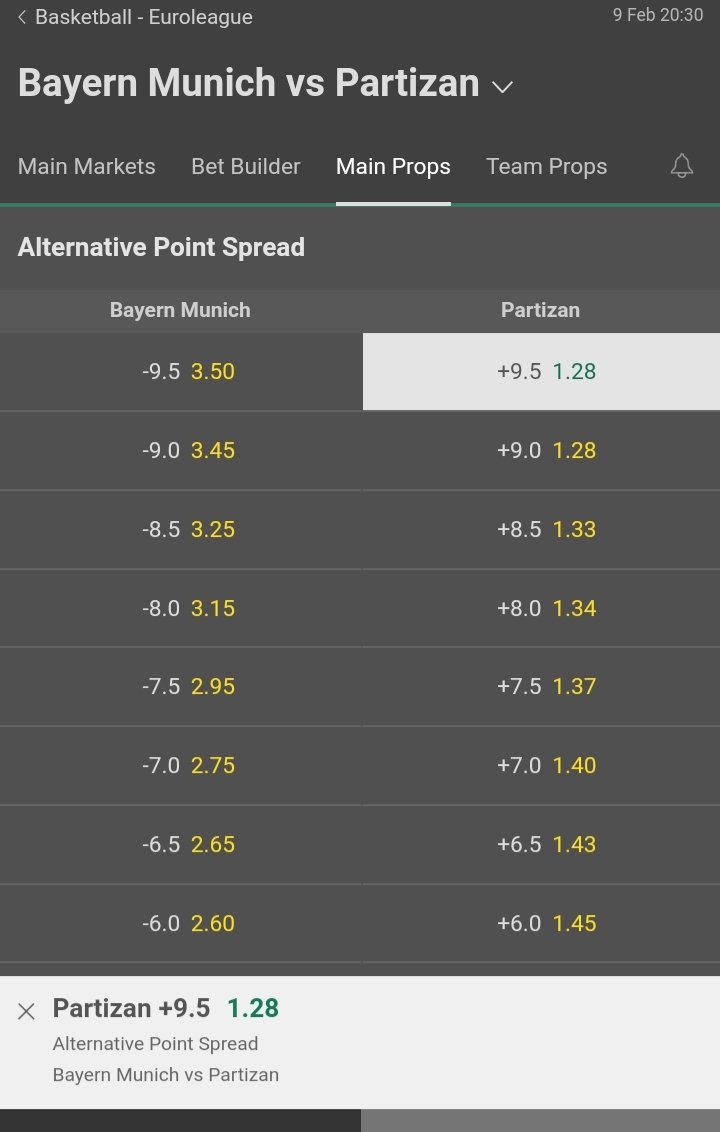
Task: Pick Bayern Munich -8.5 at 3.25
Action: point(181,529)
